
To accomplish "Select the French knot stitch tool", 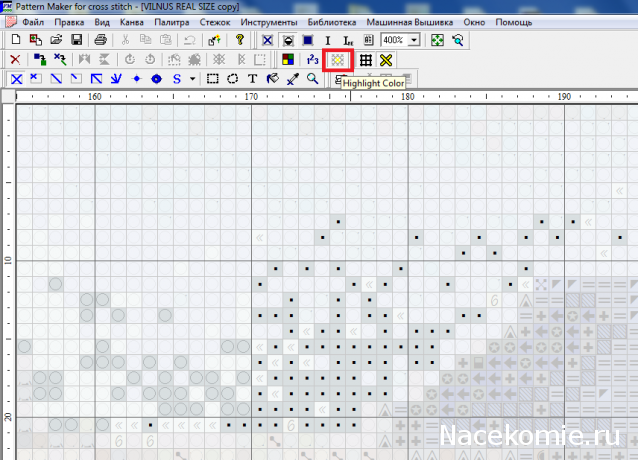I will coord(156,78).
